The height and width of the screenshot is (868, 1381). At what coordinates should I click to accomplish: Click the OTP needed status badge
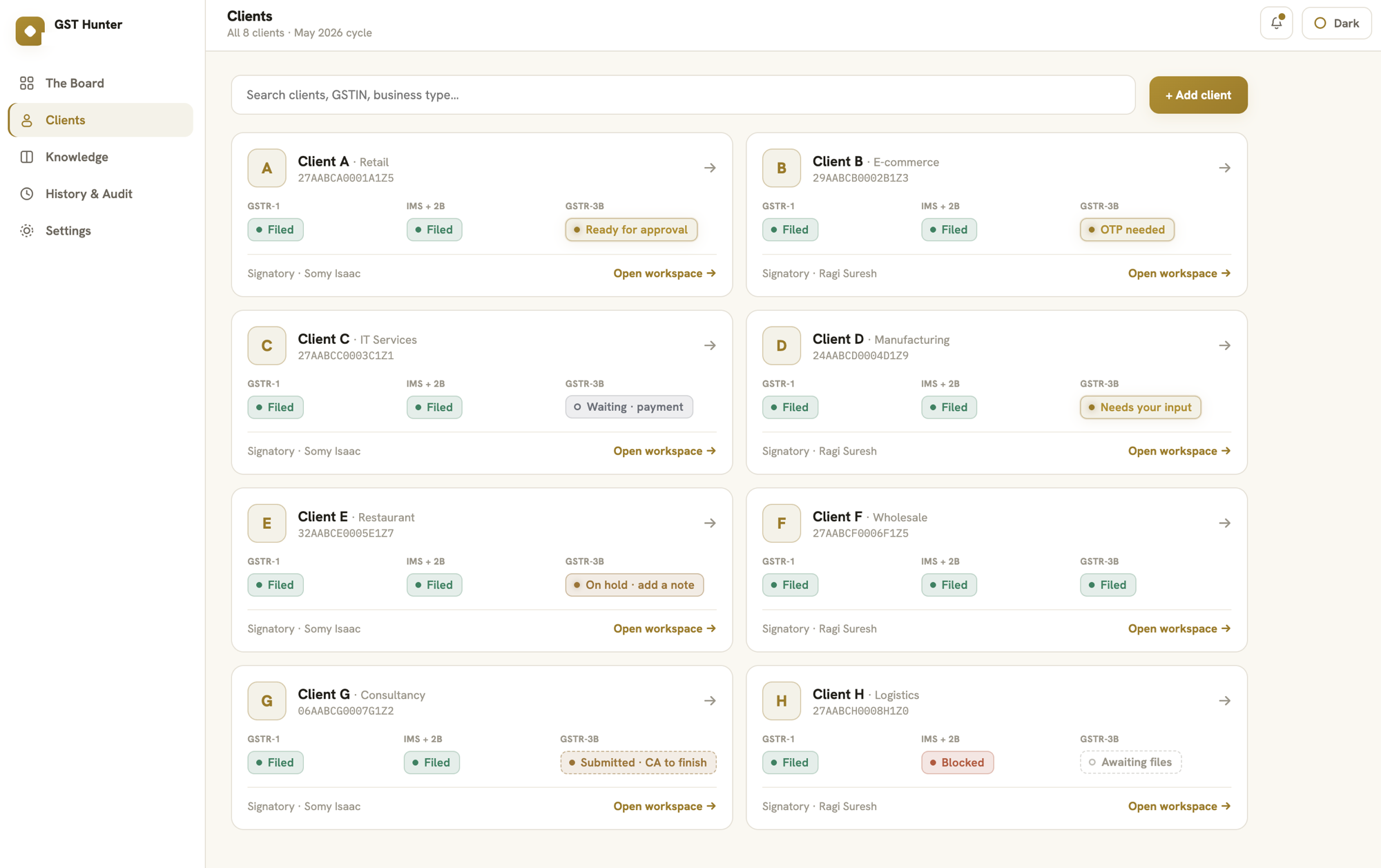click(x=1127, y=229)
